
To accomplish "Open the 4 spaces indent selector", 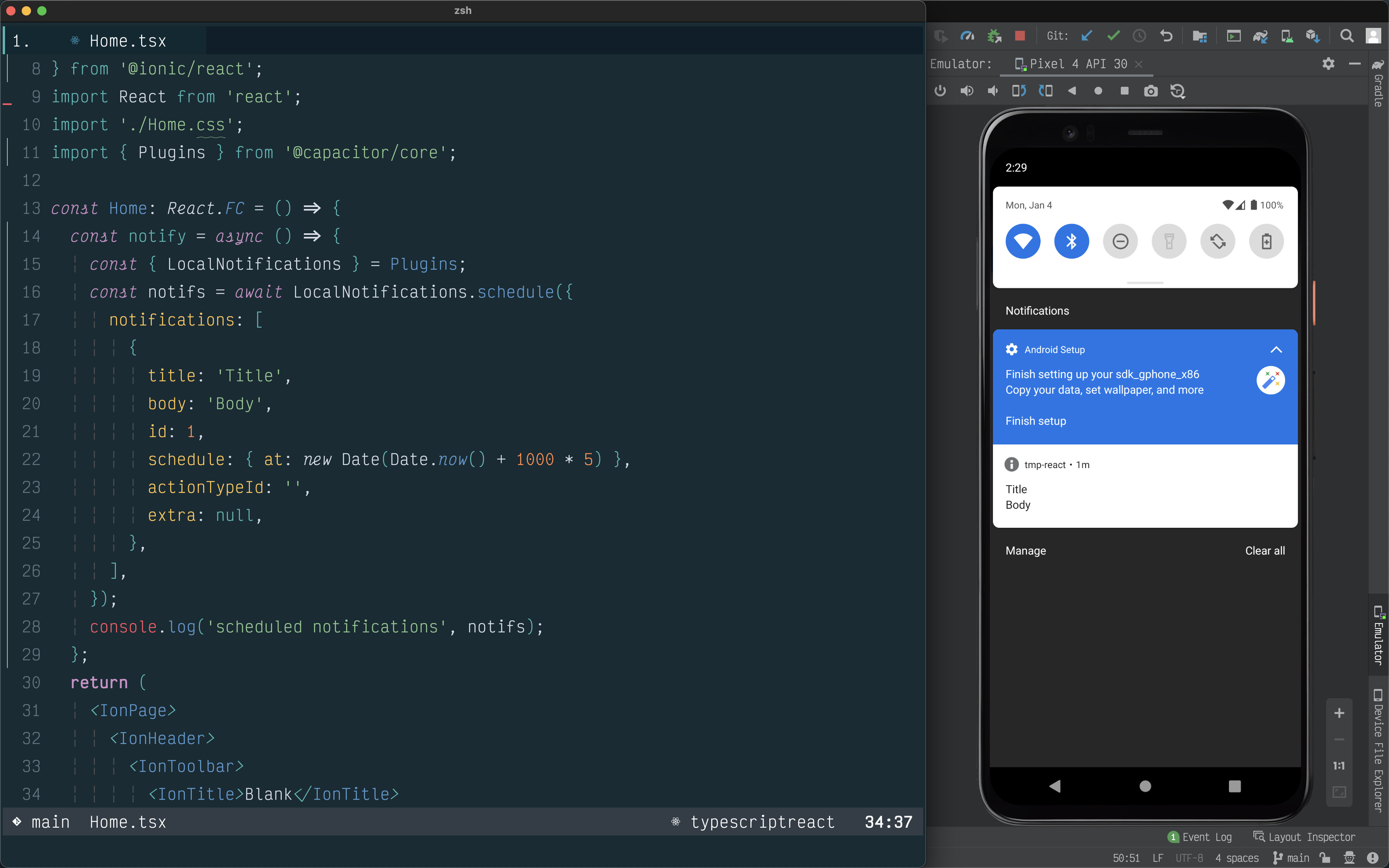I will [1237, 858].
